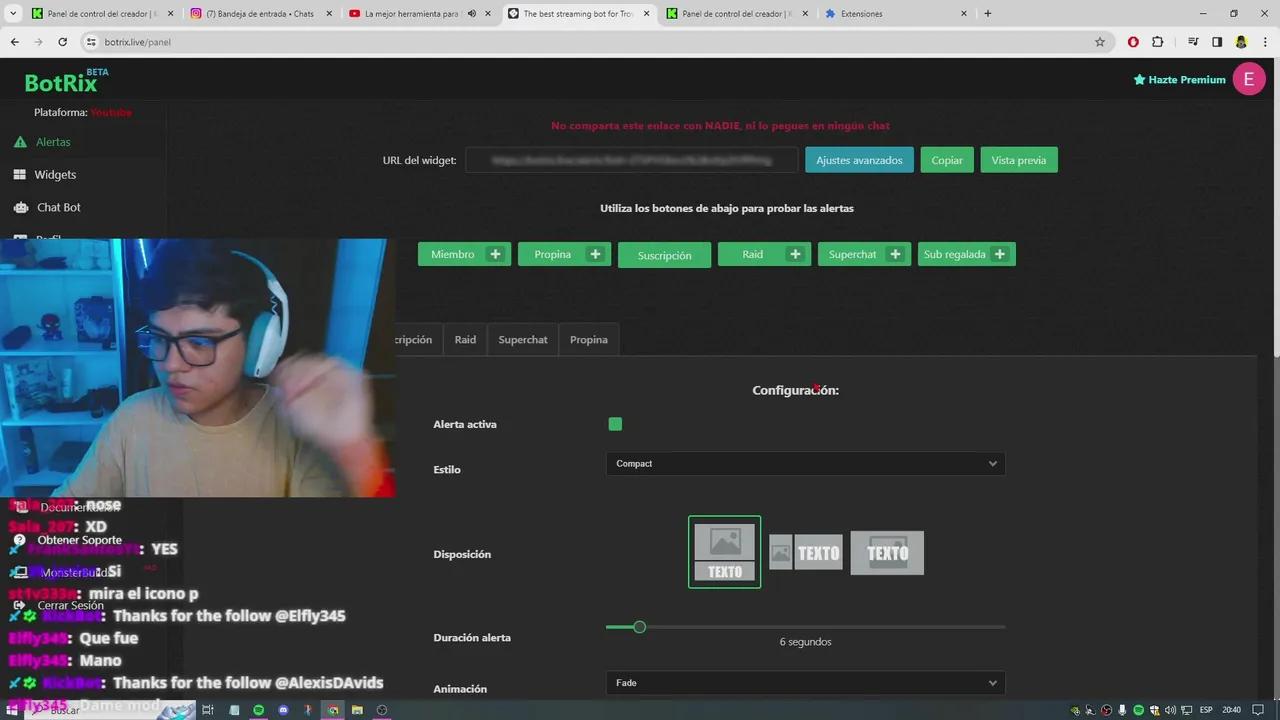1280x720 pixels.
Task: Open Widgets in the sidebar
Action: 55,174
